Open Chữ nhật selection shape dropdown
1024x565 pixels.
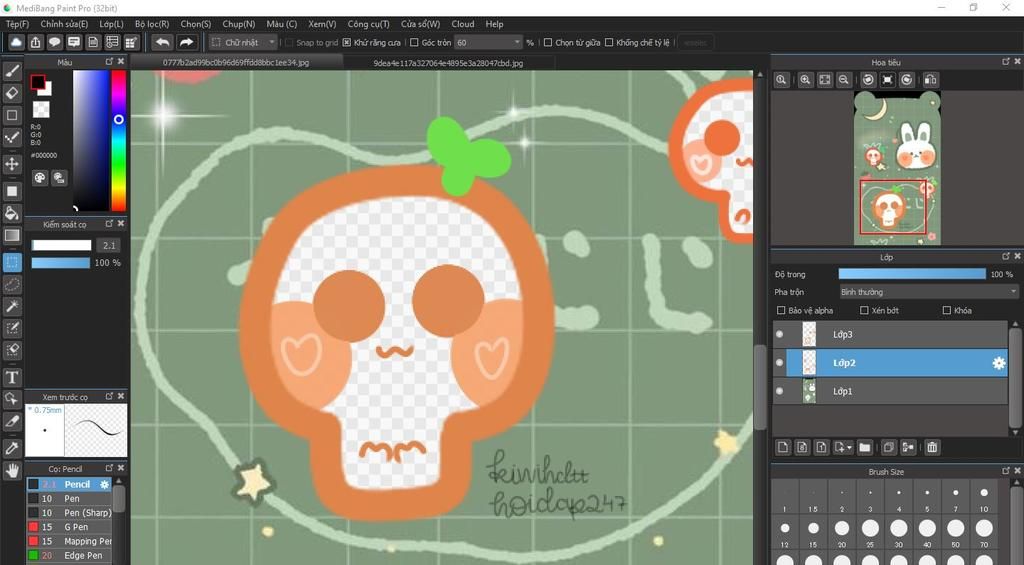click(244, 42)
